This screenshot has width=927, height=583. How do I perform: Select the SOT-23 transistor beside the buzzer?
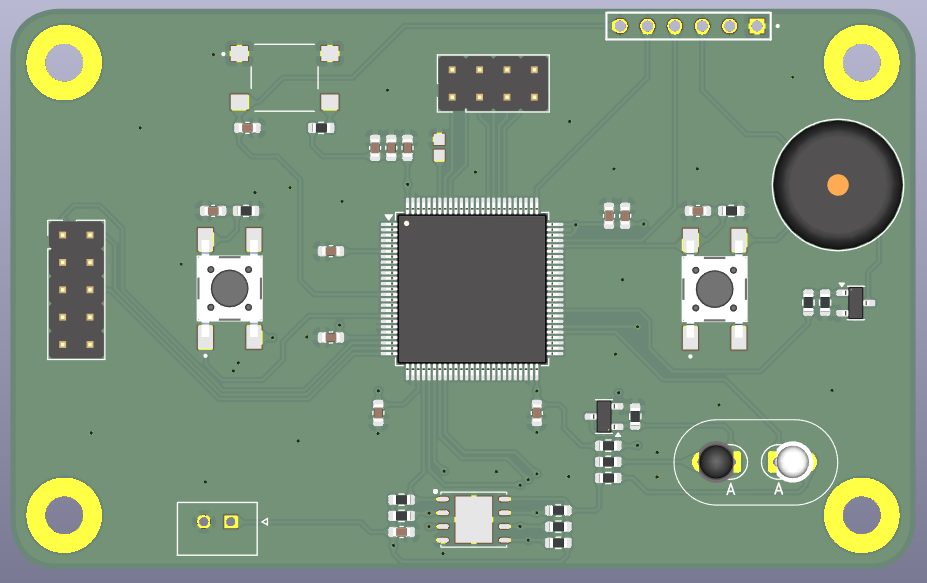coord(855,303)
